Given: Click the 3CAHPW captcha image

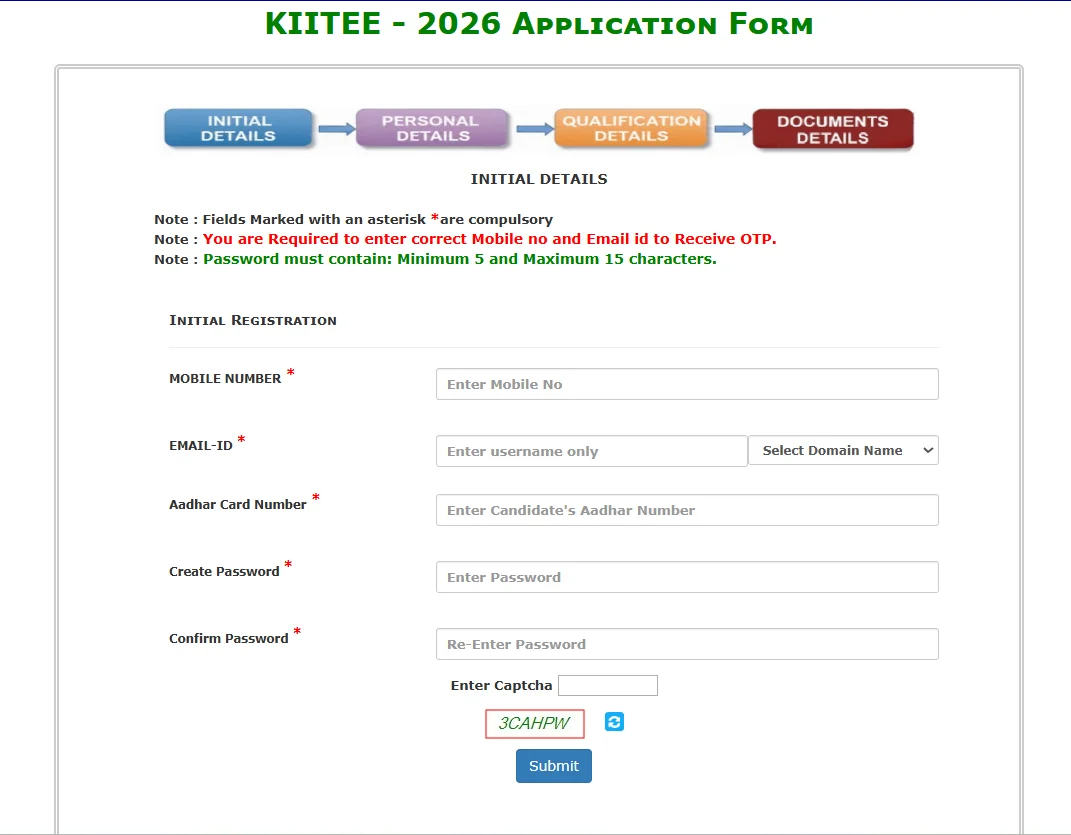Looking at the screenshot, I should [x=534, y=724].
